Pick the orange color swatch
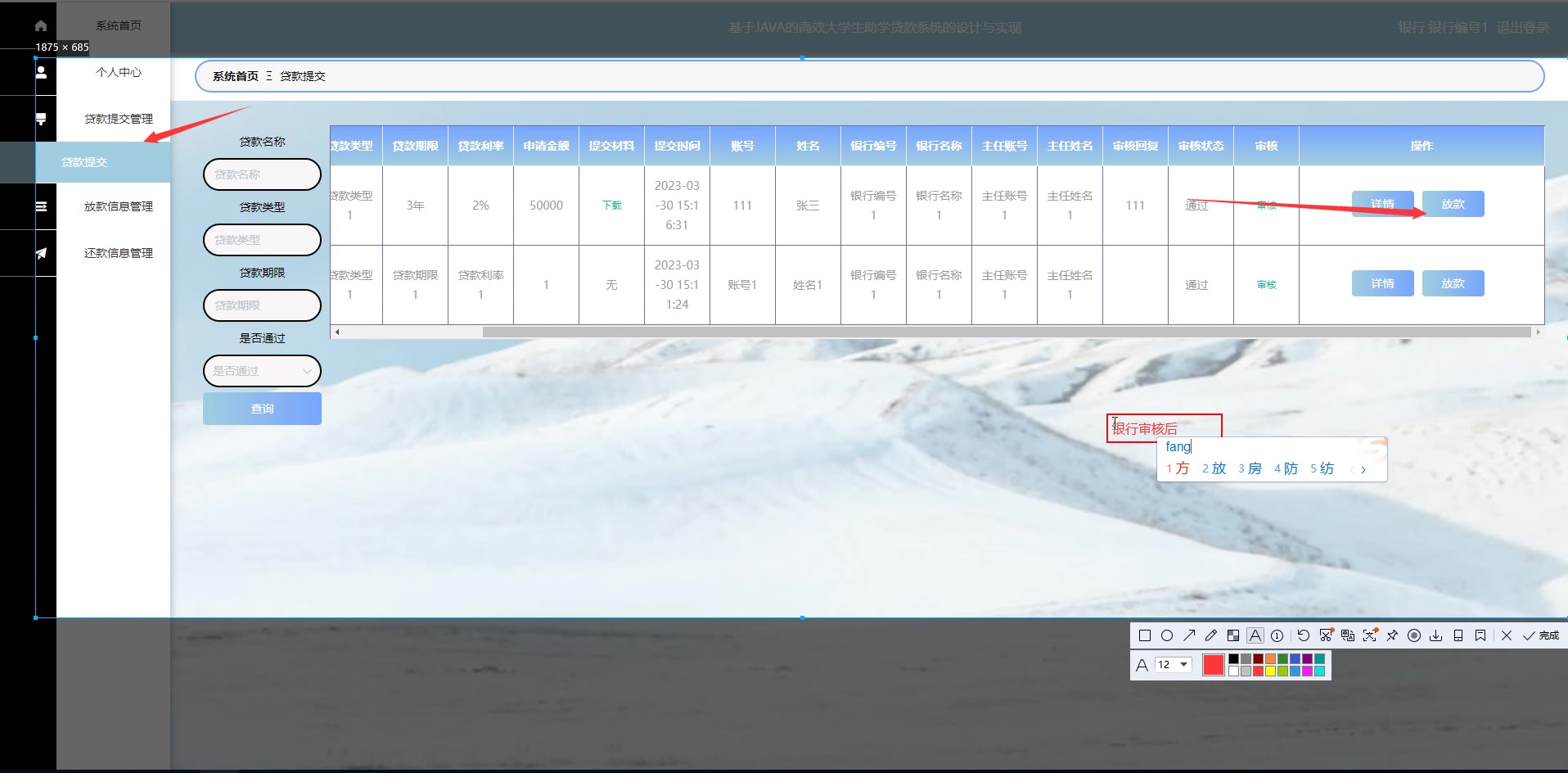 coord(1270,658)
